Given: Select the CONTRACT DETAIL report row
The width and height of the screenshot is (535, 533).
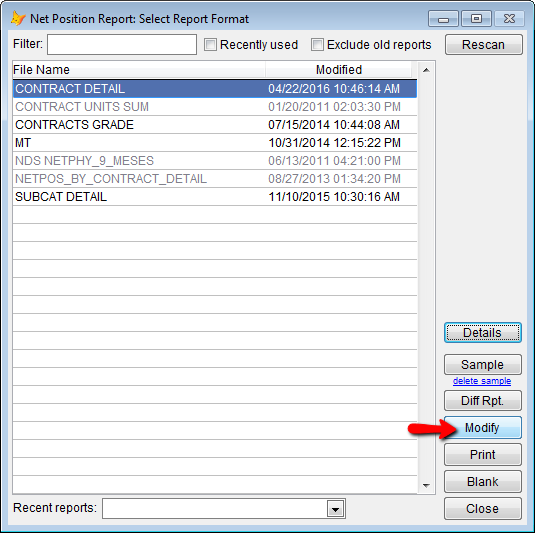Looking at the screenshot, I should click(x=215, y=89).
